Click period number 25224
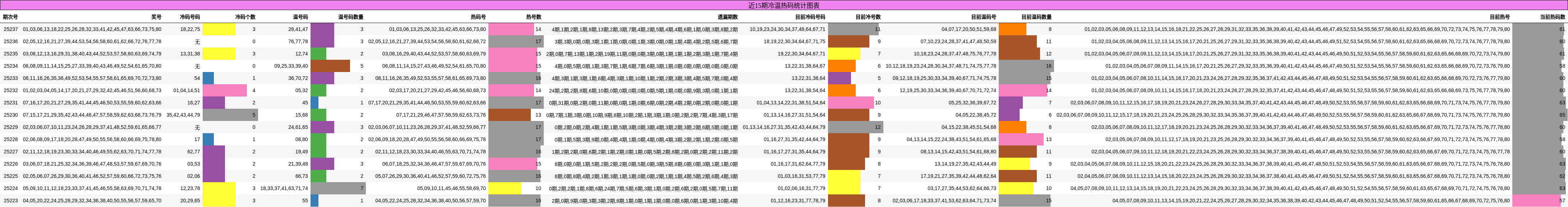This screenshot has width=1568, height=207. point(11,188)
